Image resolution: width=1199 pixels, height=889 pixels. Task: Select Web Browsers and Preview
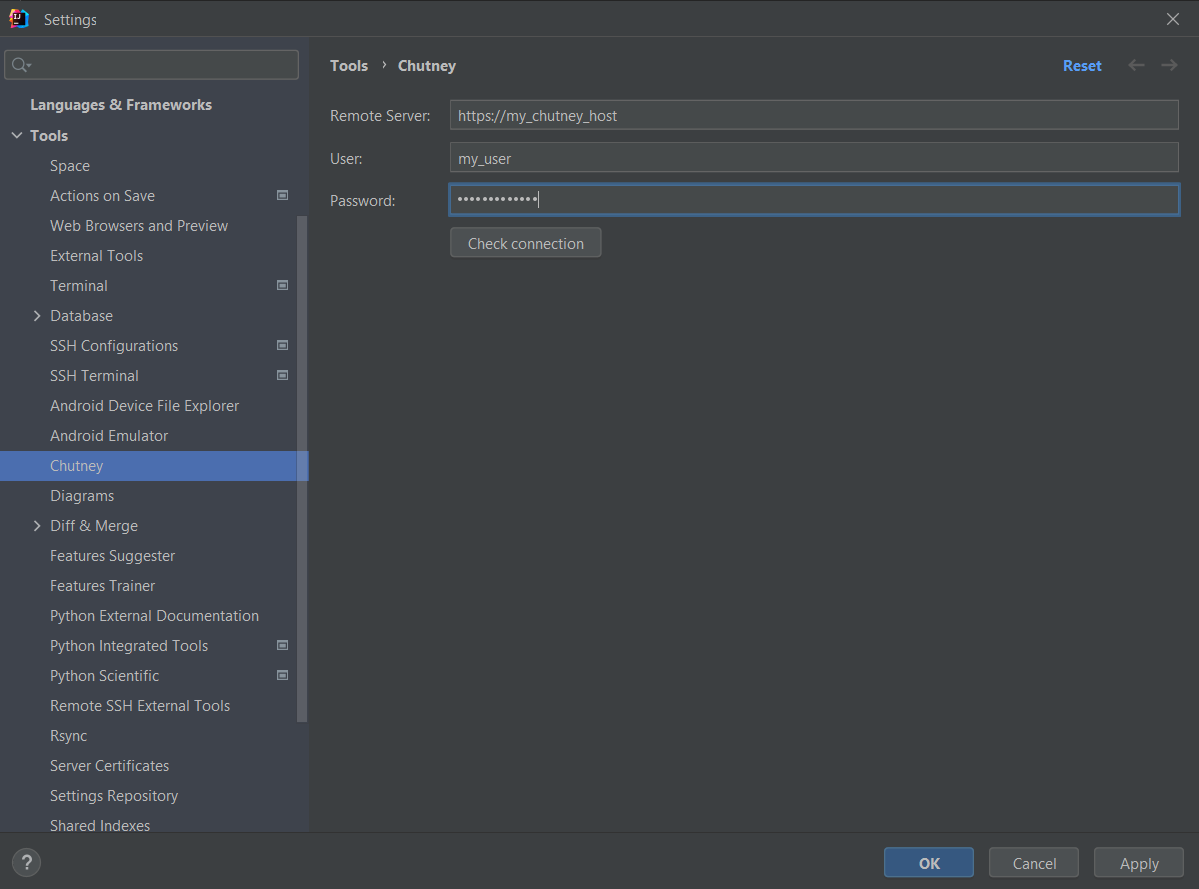pyautogui.click(x=139, y=225)
